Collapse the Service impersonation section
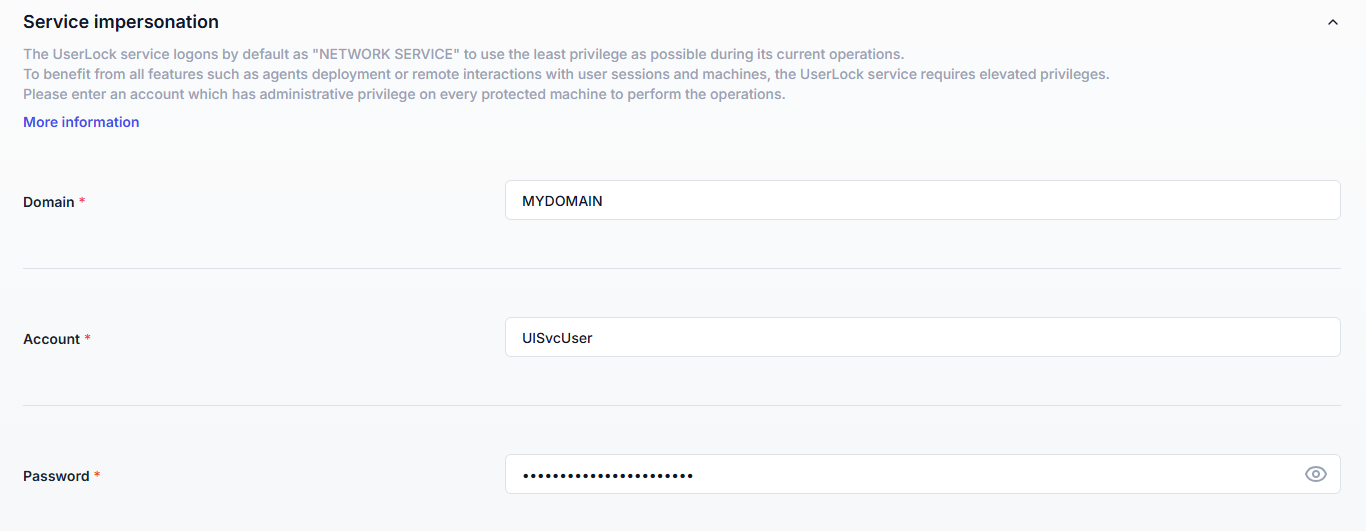Image resolution: width=1366 pixels, height=531 pixels. point(1332,22)
